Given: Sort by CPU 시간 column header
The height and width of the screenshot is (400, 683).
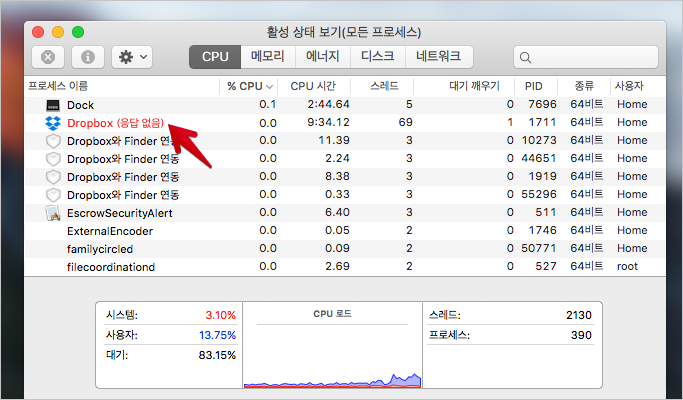Looking at the screenshot, I should click(313, 86).
